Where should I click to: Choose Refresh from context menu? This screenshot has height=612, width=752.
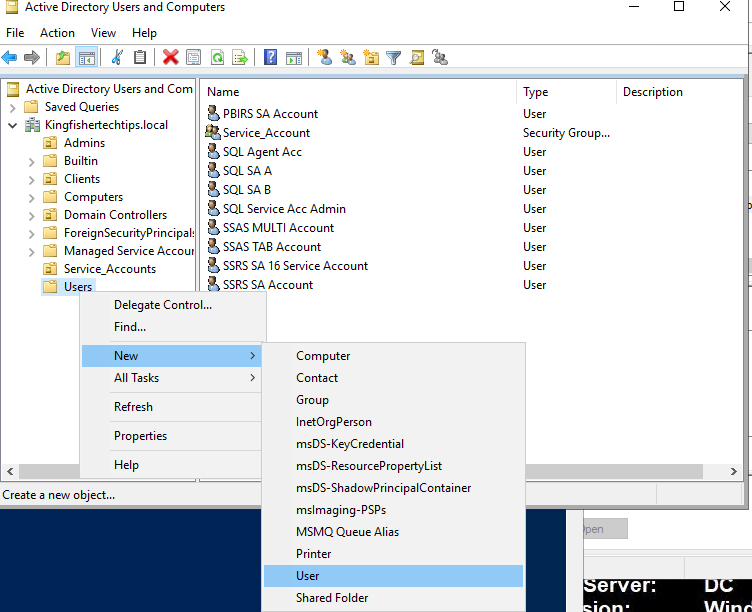point(171,407)
